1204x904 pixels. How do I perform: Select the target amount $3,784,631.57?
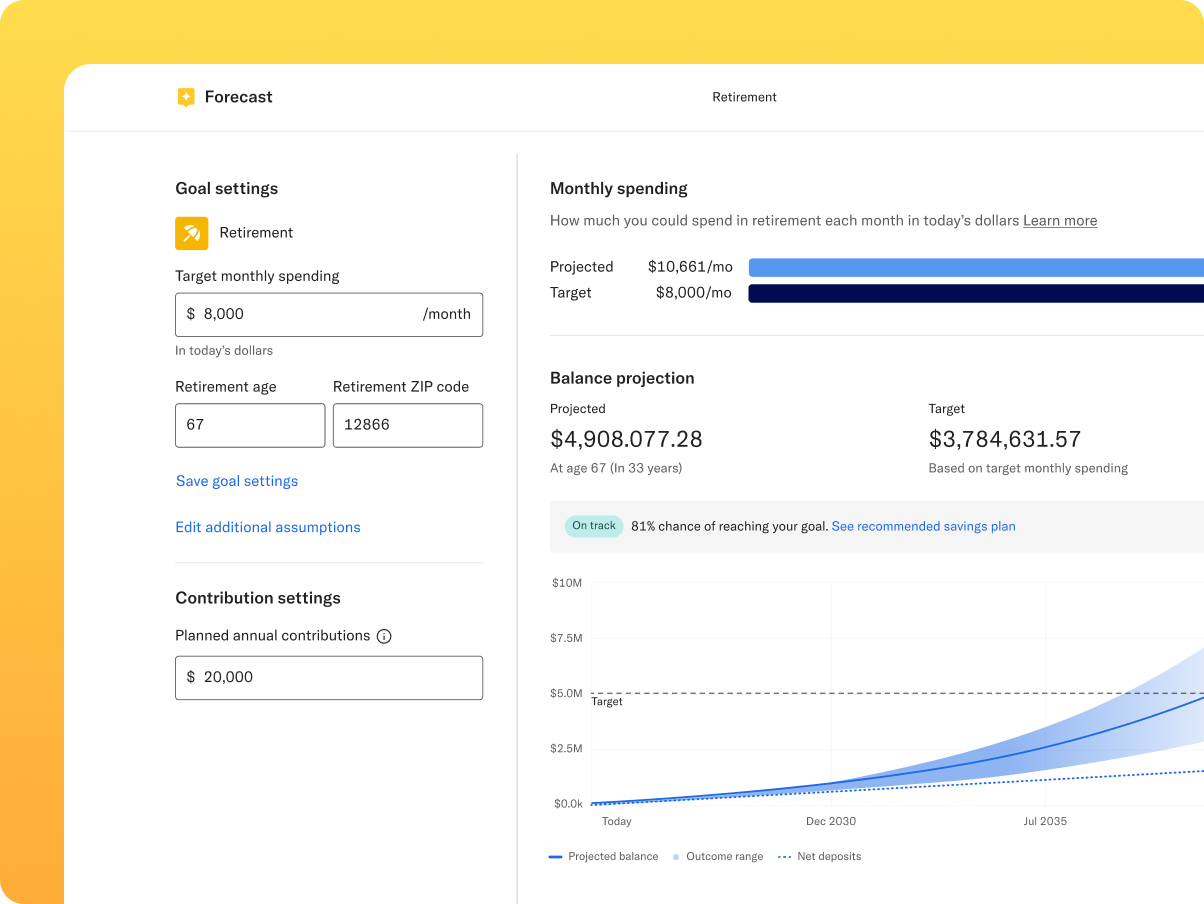[x=1005, y=439]
